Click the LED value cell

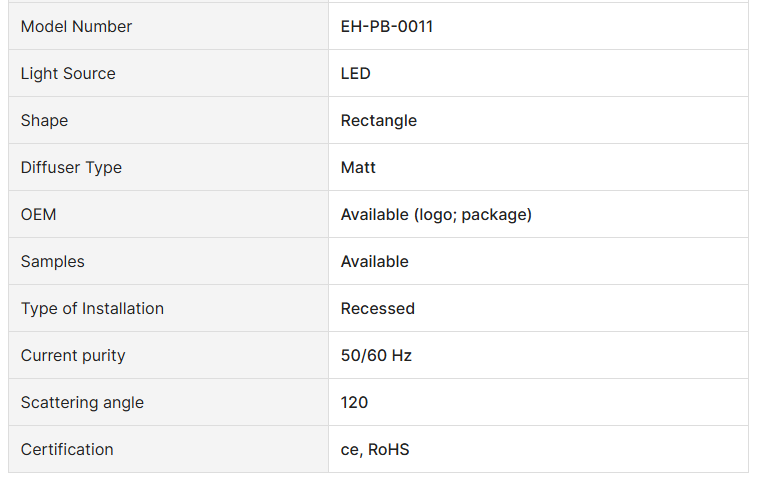click(356, 74)
